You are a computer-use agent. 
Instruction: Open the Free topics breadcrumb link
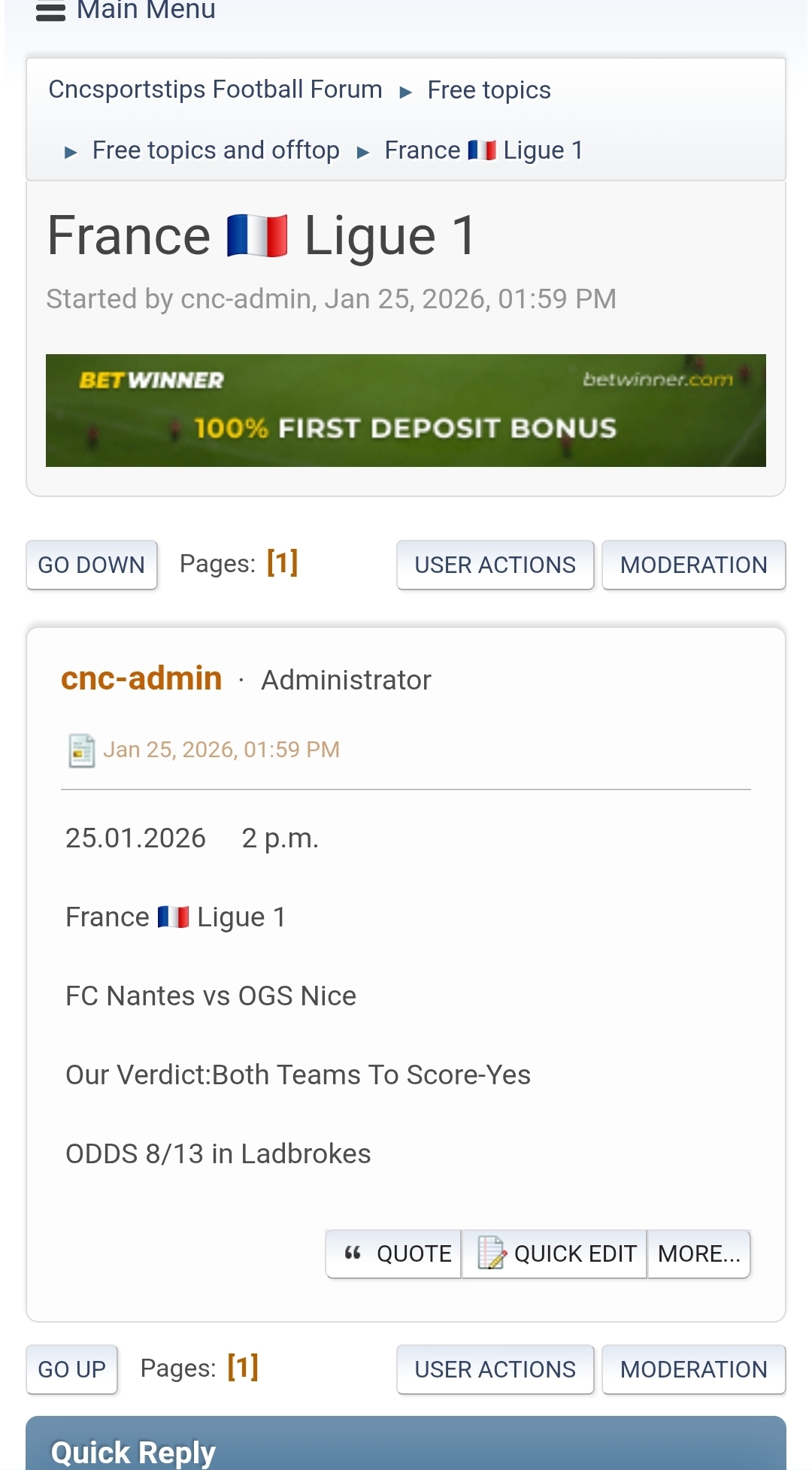[489, 90]
